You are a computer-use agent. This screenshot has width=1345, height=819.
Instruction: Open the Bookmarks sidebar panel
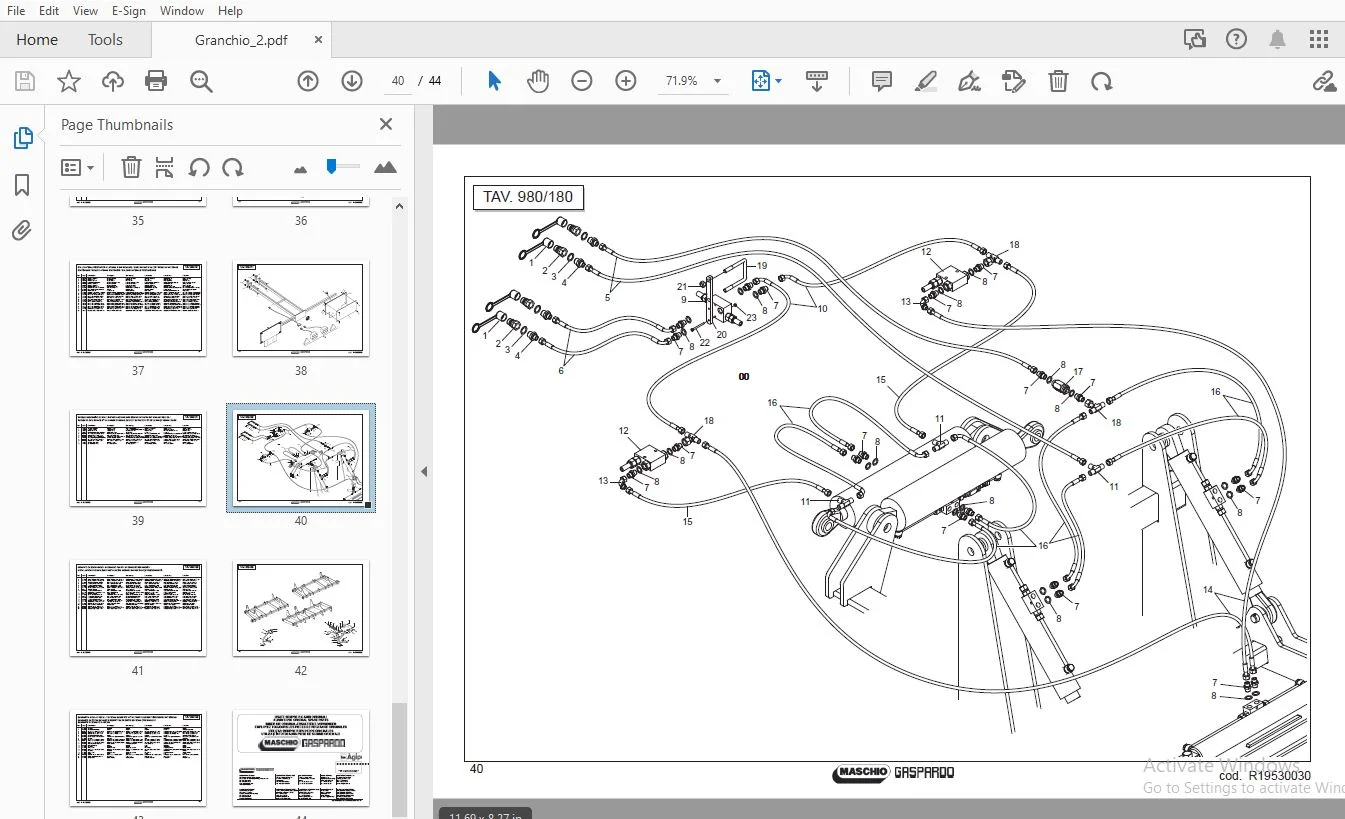[x=22, y=185]
